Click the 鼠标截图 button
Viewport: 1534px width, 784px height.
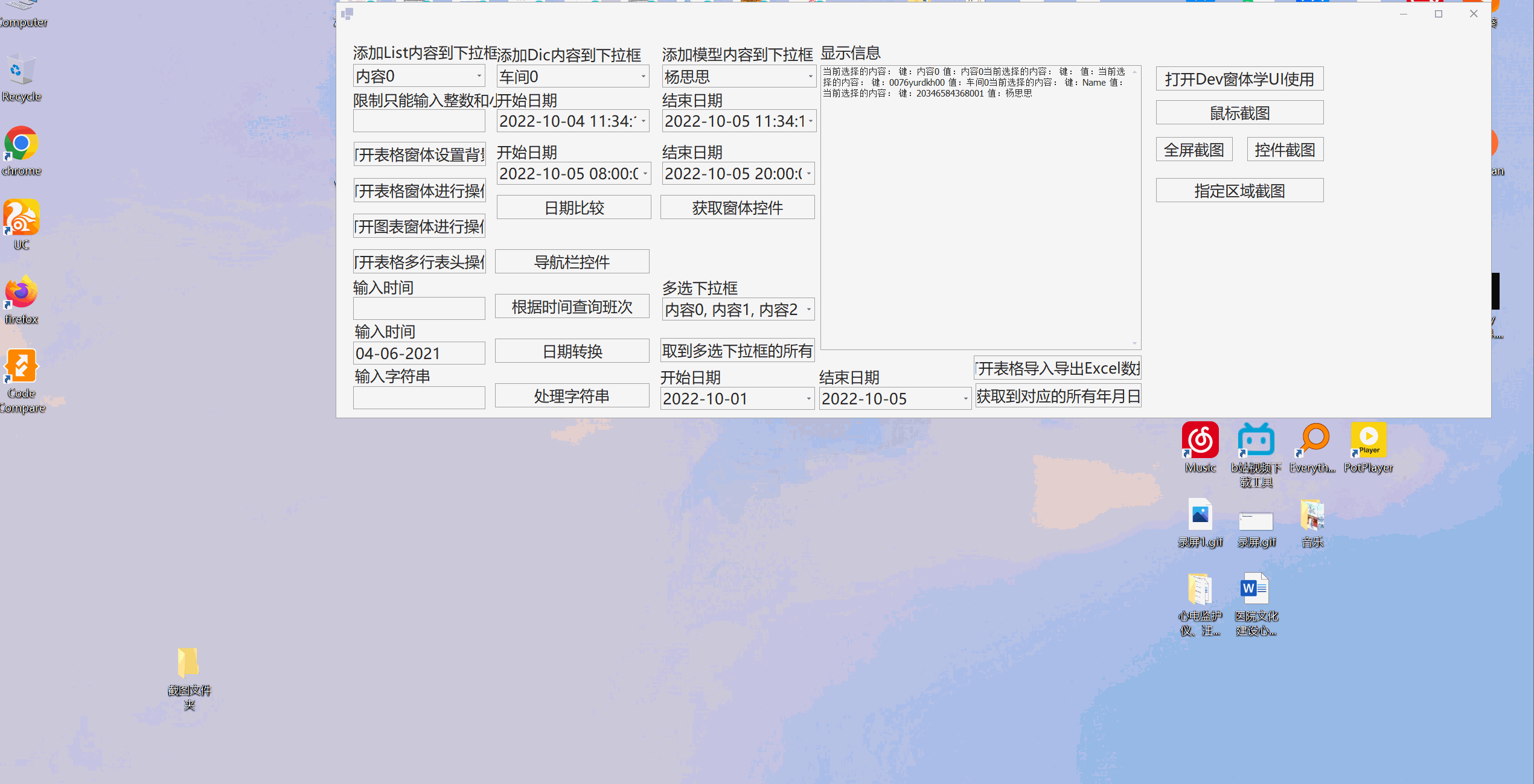click(1239, 113)
